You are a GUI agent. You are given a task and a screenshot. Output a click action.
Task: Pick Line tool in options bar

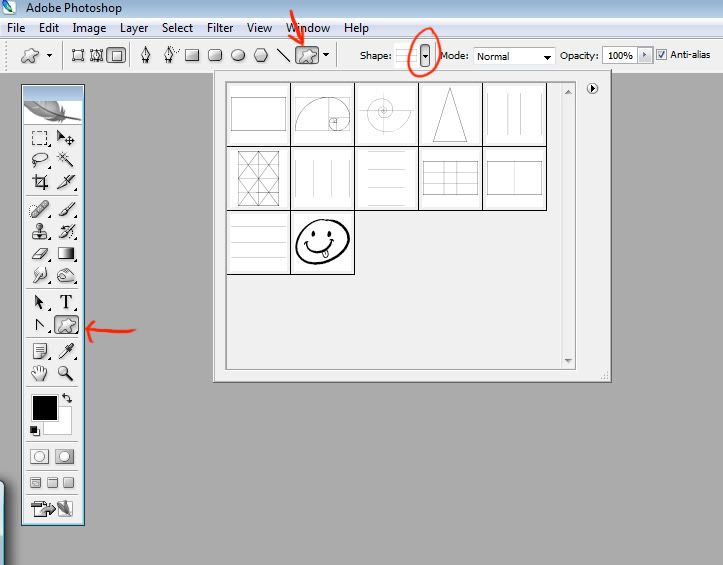[283, 56]
